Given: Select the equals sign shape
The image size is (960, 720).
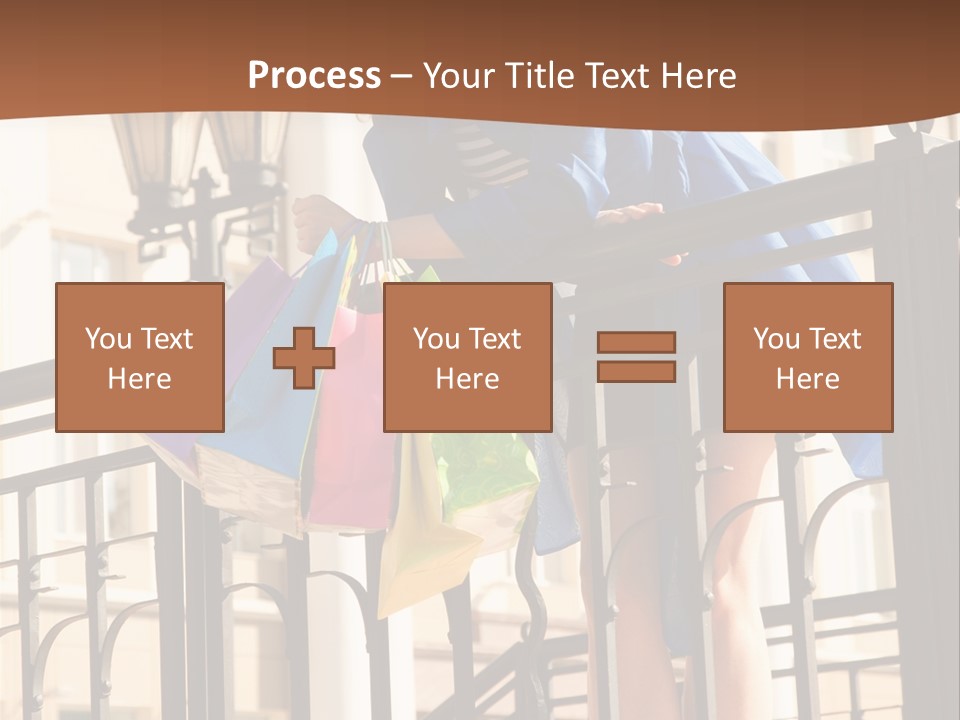Looking at the screenshot, I should pos(636,357).
